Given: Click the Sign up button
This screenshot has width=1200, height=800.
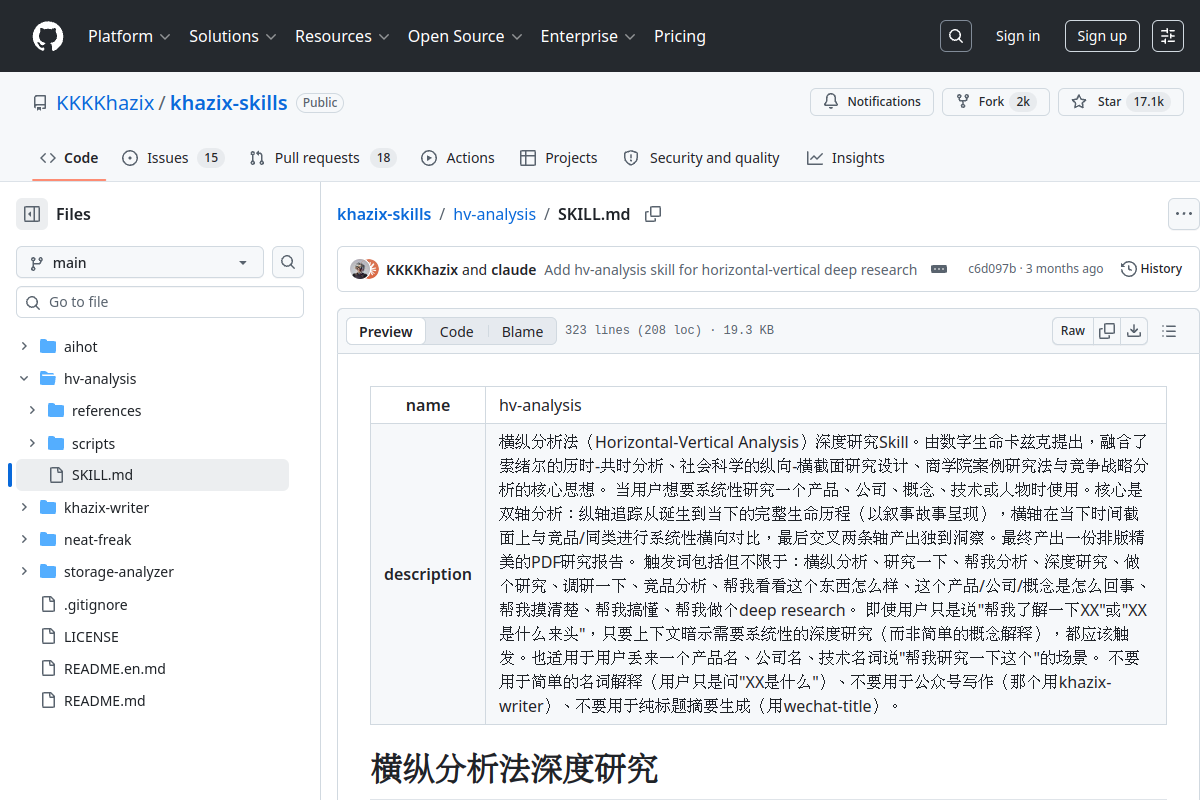Looking at the screenshot, I should (1102, 36).
